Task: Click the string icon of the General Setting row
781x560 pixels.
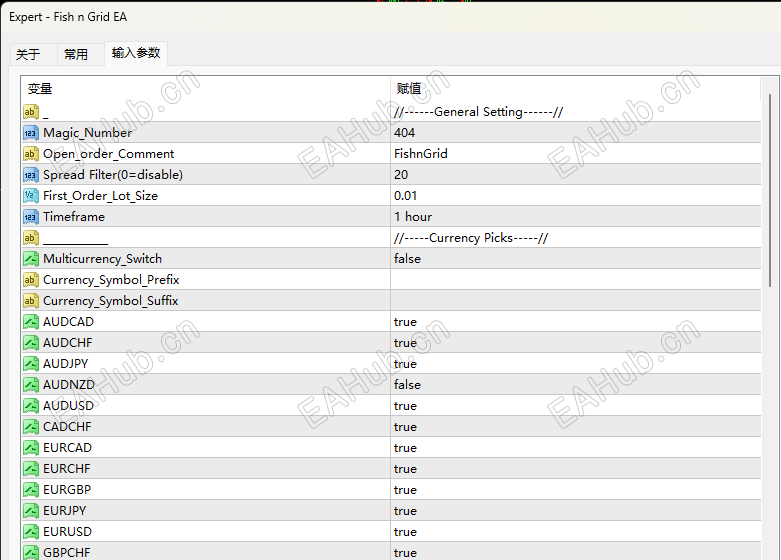Action: coord(31,112)
